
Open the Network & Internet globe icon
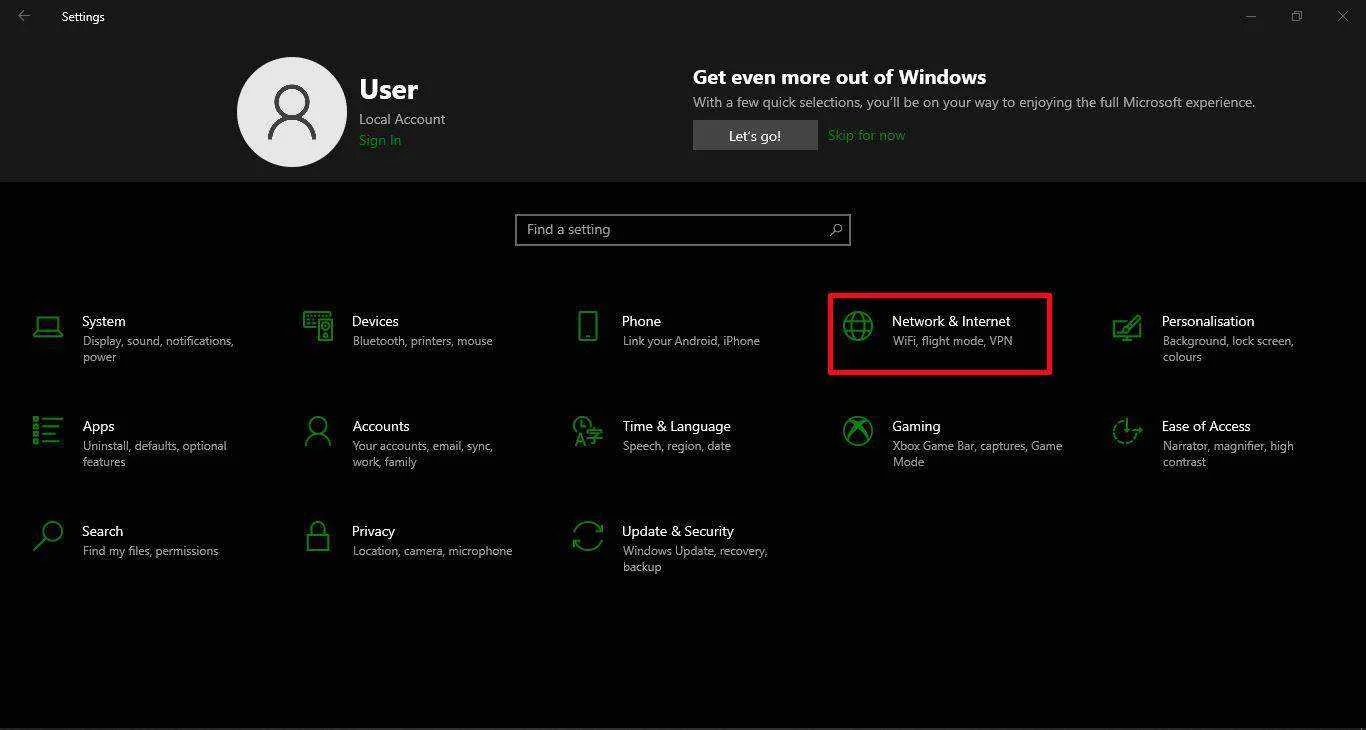coord(858,326)
